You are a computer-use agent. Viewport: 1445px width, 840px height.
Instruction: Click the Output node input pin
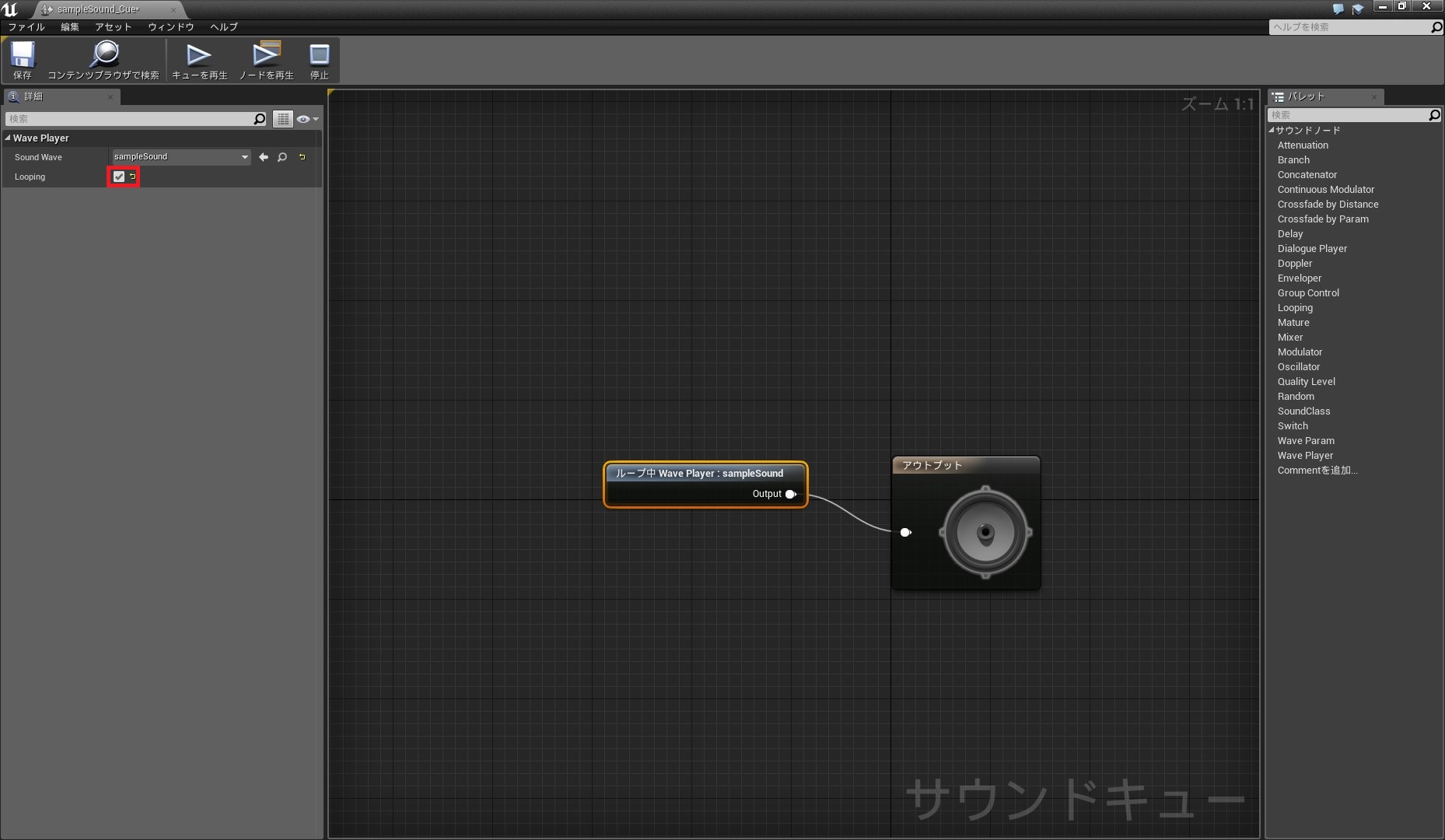coord(905,533)
